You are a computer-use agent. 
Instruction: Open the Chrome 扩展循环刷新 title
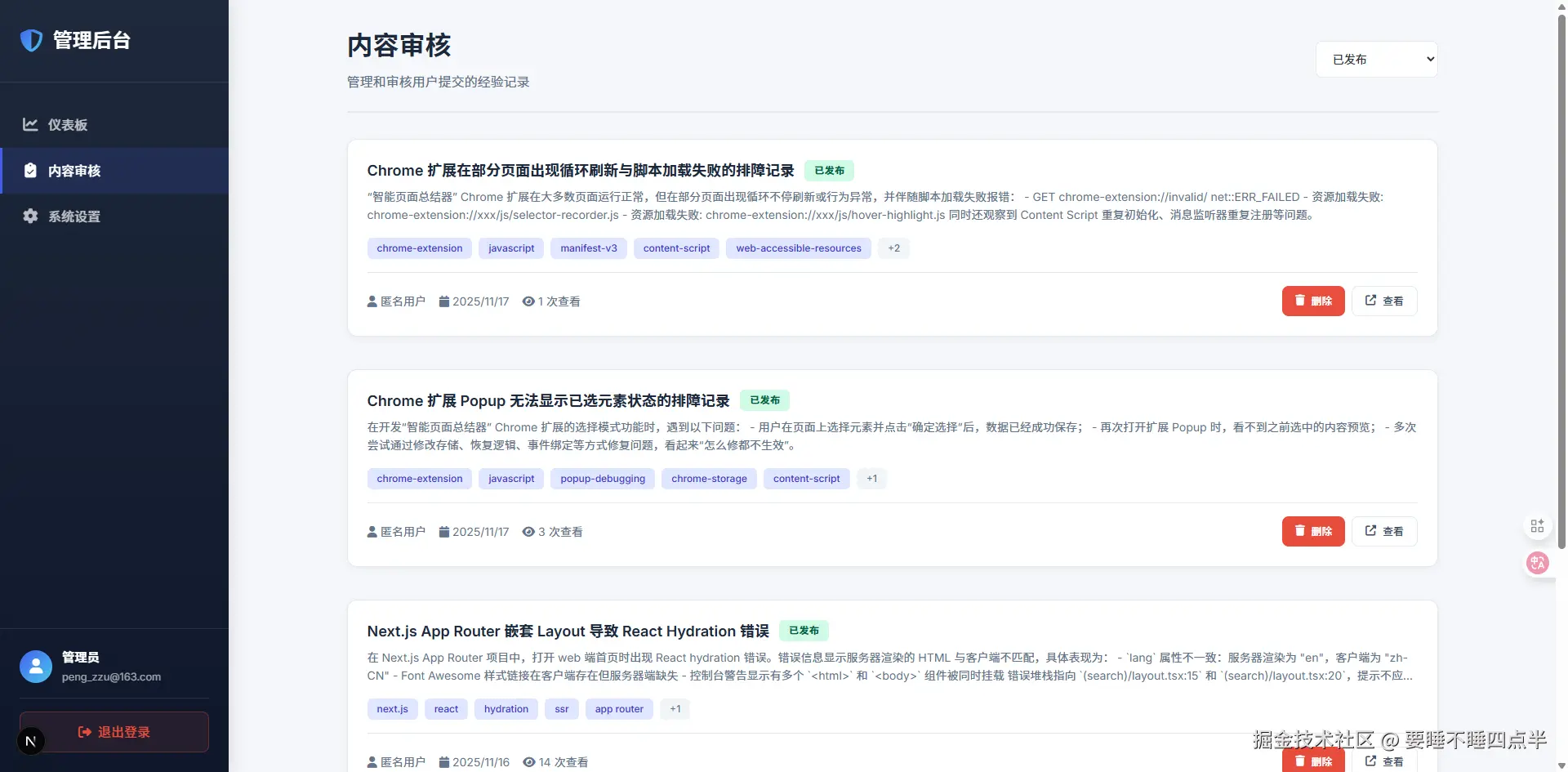581,170
